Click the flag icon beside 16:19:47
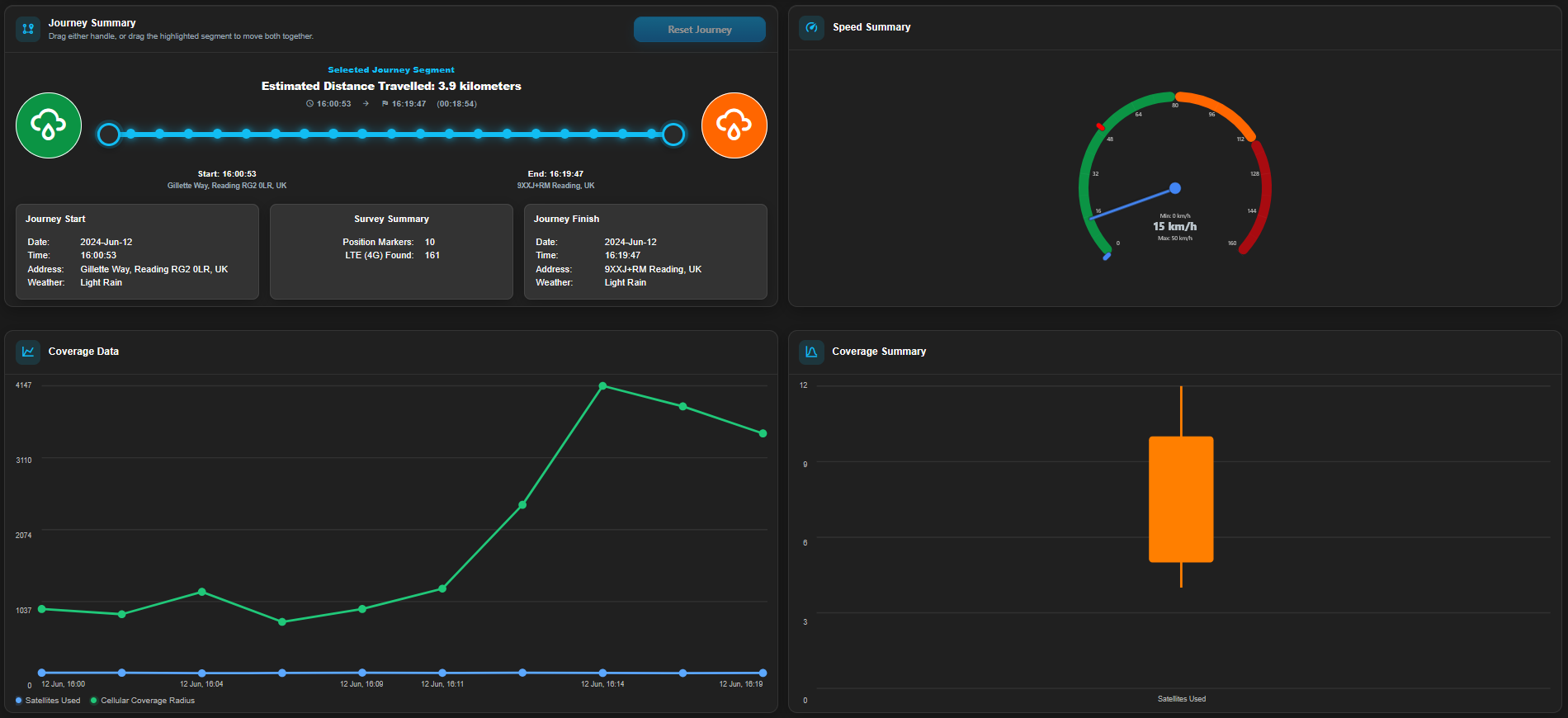The image size is (1568, 718). click(385, 104)
